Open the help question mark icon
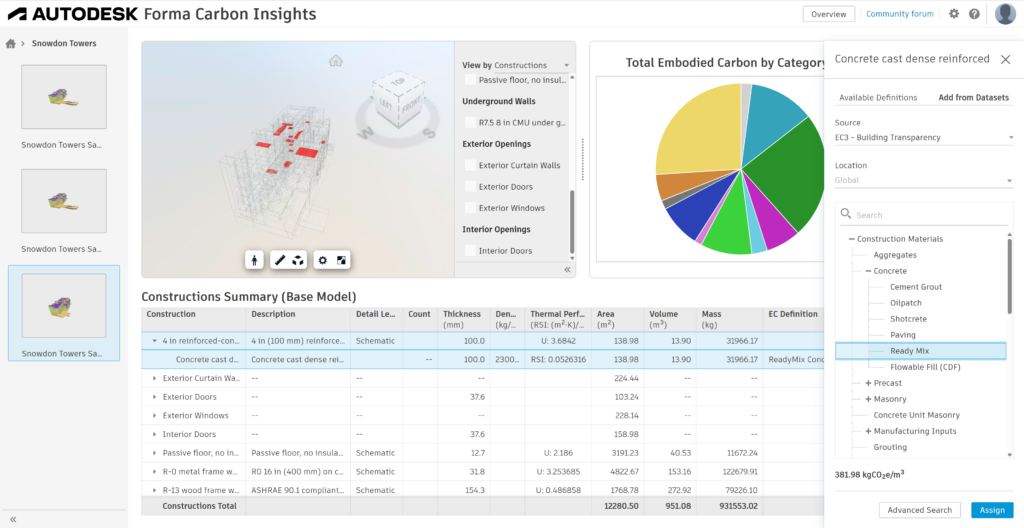 coord(974,14)
